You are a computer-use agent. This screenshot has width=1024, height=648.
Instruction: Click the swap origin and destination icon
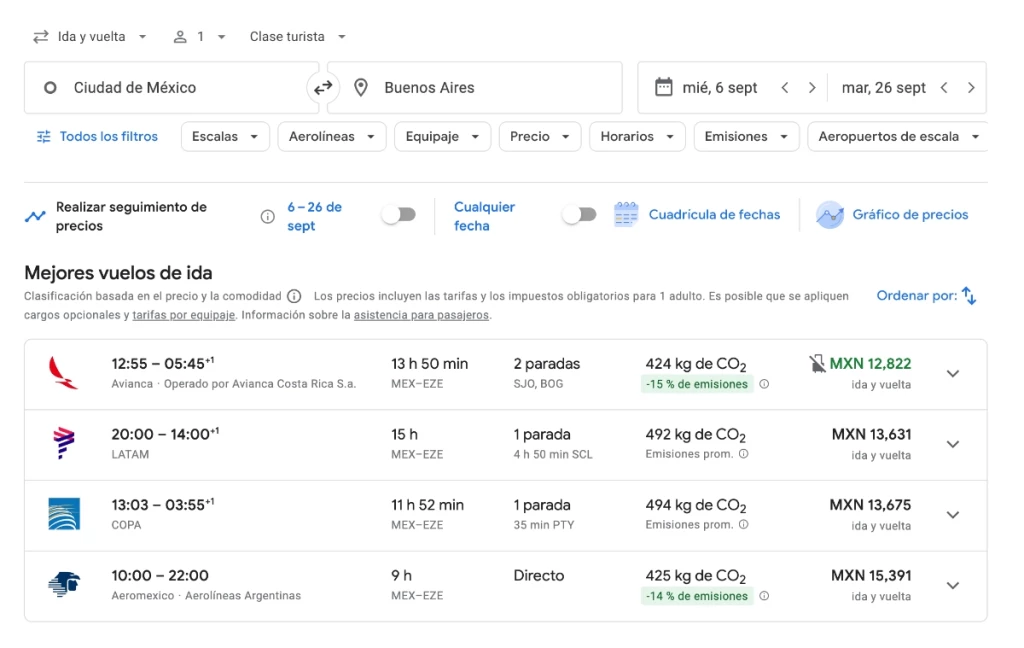point(322,88)
